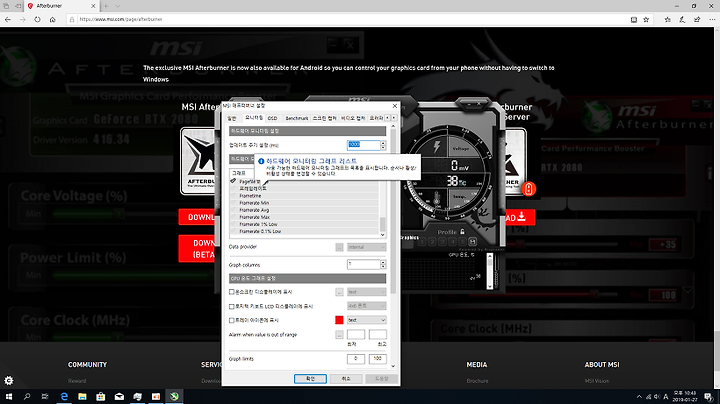Open the favorites hub icon

[x=668, y=19]
